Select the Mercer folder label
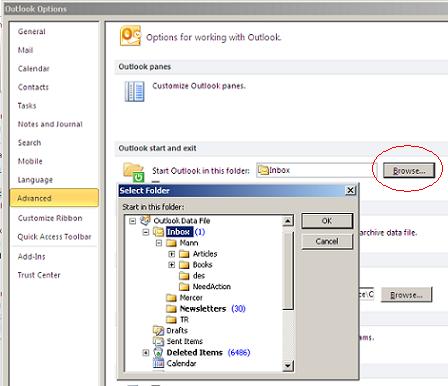Image resolution: width=448 pixels, height=386 pixels. pos(191,298)
